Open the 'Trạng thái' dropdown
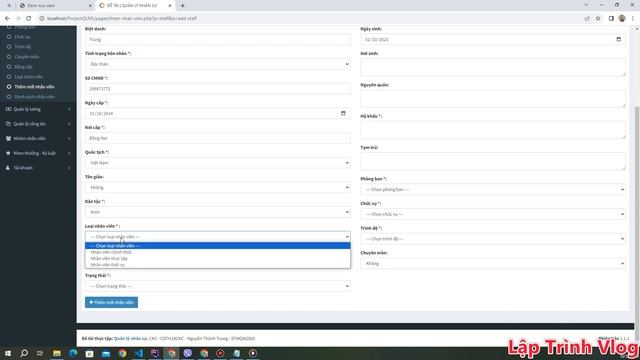Viewport: 640px width, 360px height. point(218,286)
